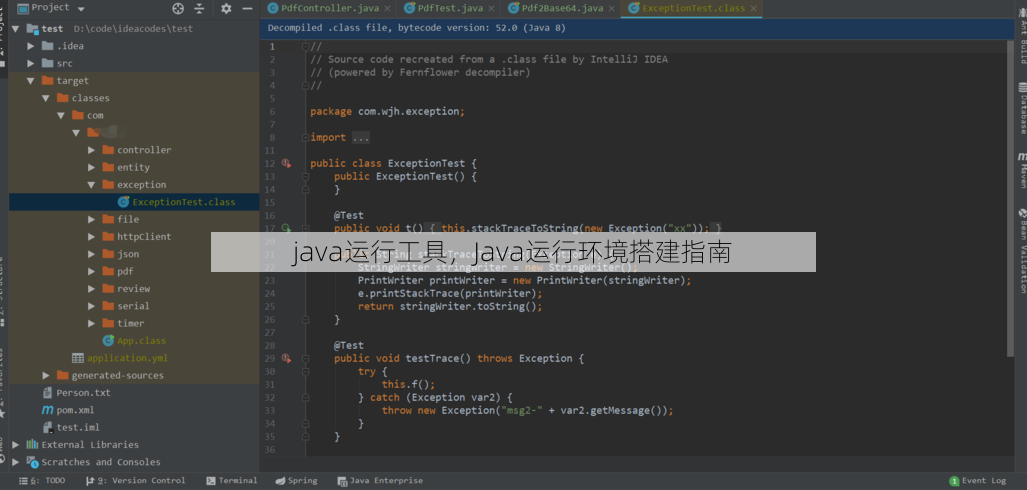Select Person.txt file
Viewport: 1027px width, 490px height.
[x=77, y=393]
